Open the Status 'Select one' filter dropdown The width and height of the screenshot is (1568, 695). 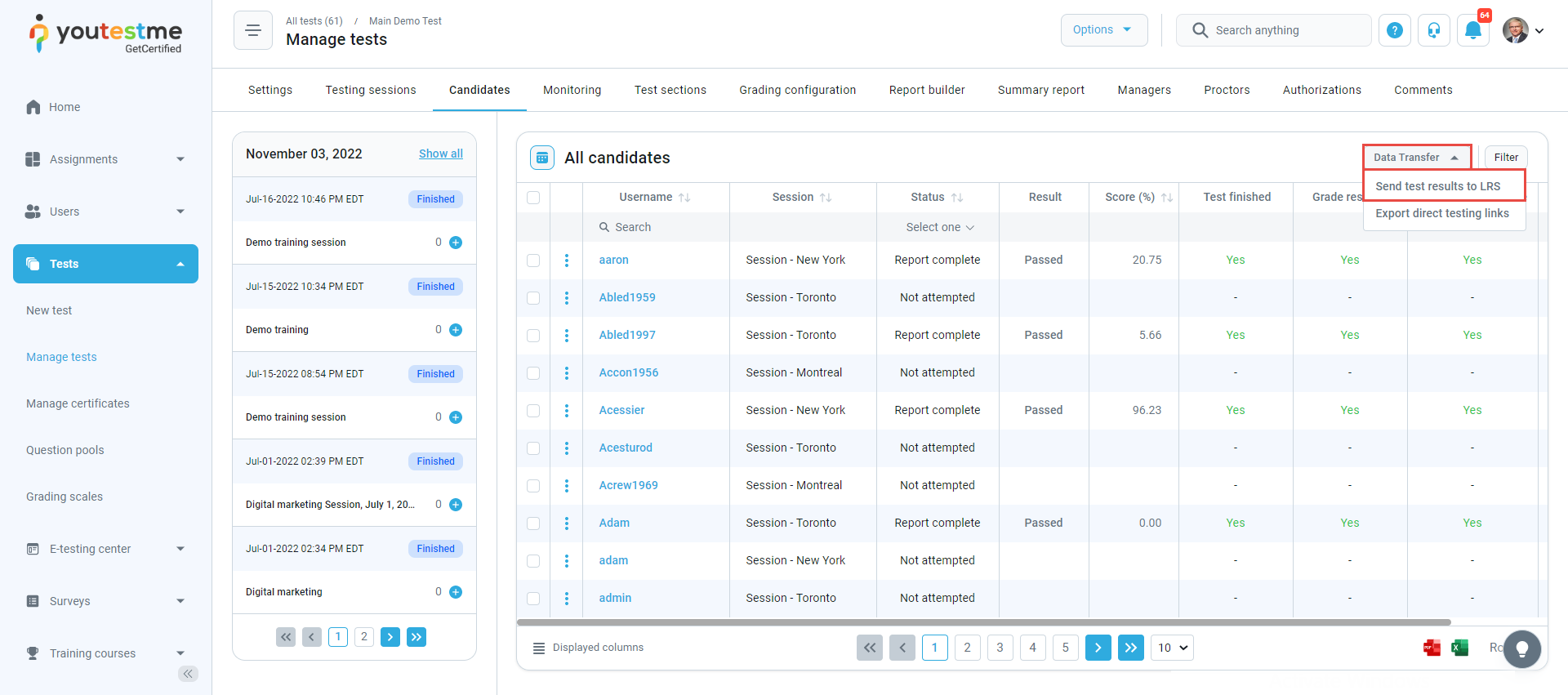tap(939, 228)
